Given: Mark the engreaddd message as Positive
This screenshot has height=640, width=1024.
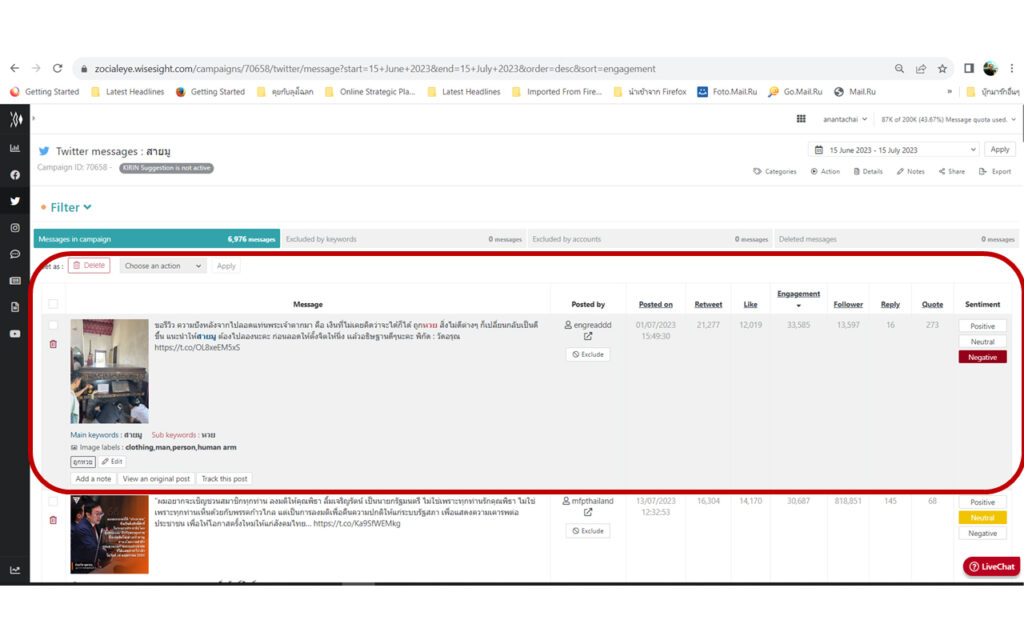Looking at the screenshot, I should [982, 326].
